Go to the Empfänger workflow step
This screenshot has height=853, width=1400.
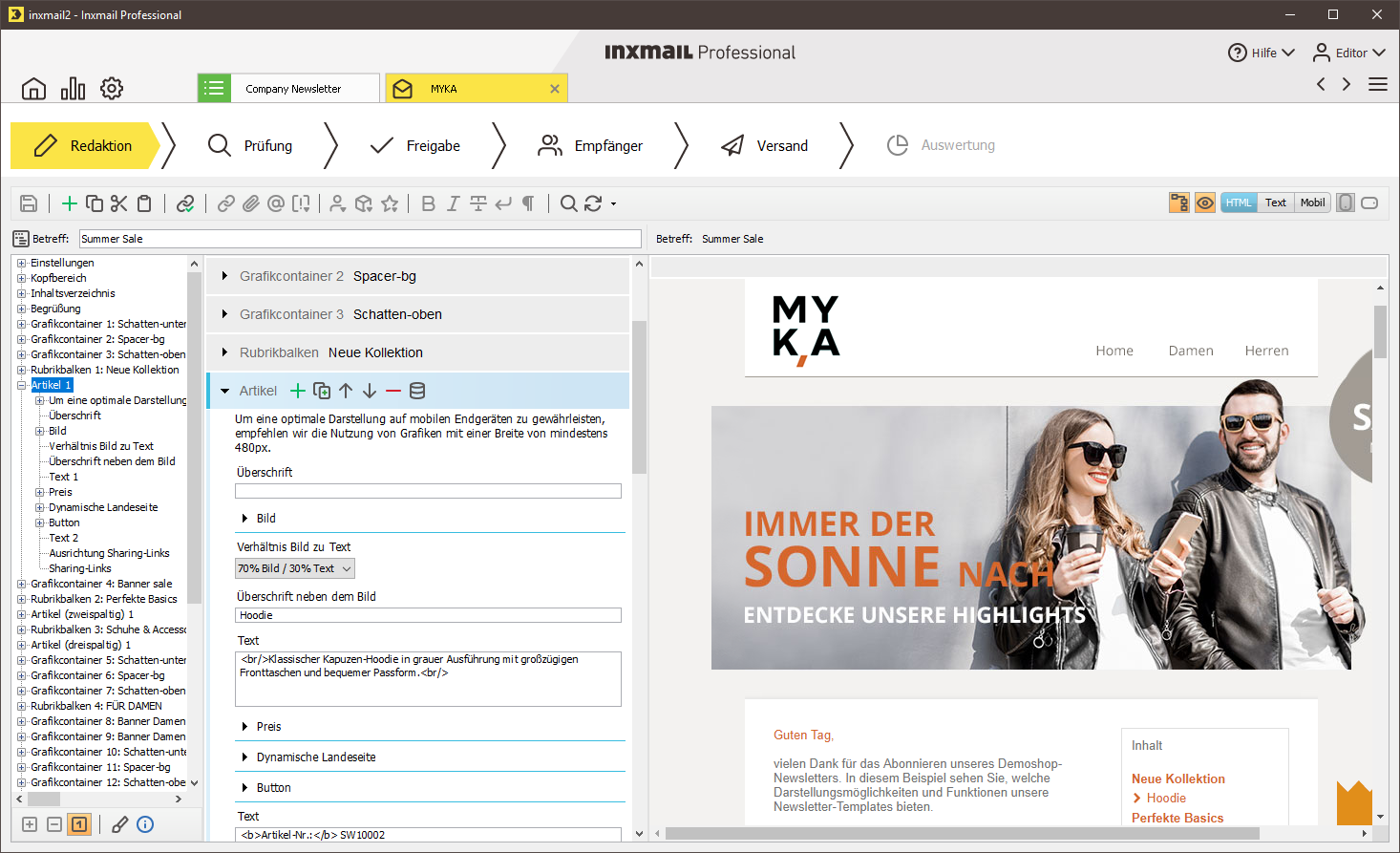pos(590,145)
